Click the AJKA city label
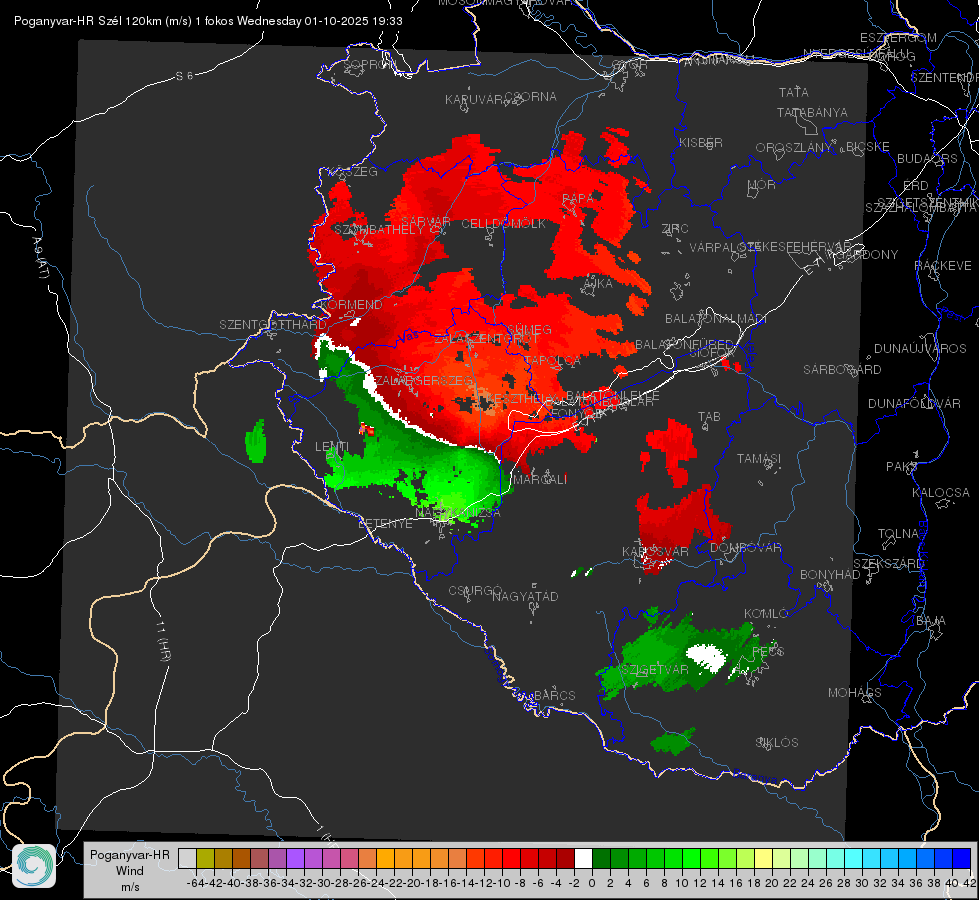This screenshot has width=979, height=900. (x=598, y=284)
